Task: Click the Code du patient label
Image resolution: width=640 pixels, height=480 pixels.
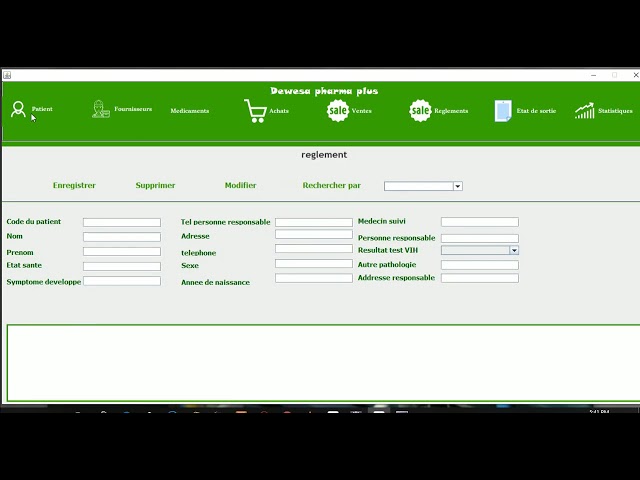Action: [x=33, y=222]
